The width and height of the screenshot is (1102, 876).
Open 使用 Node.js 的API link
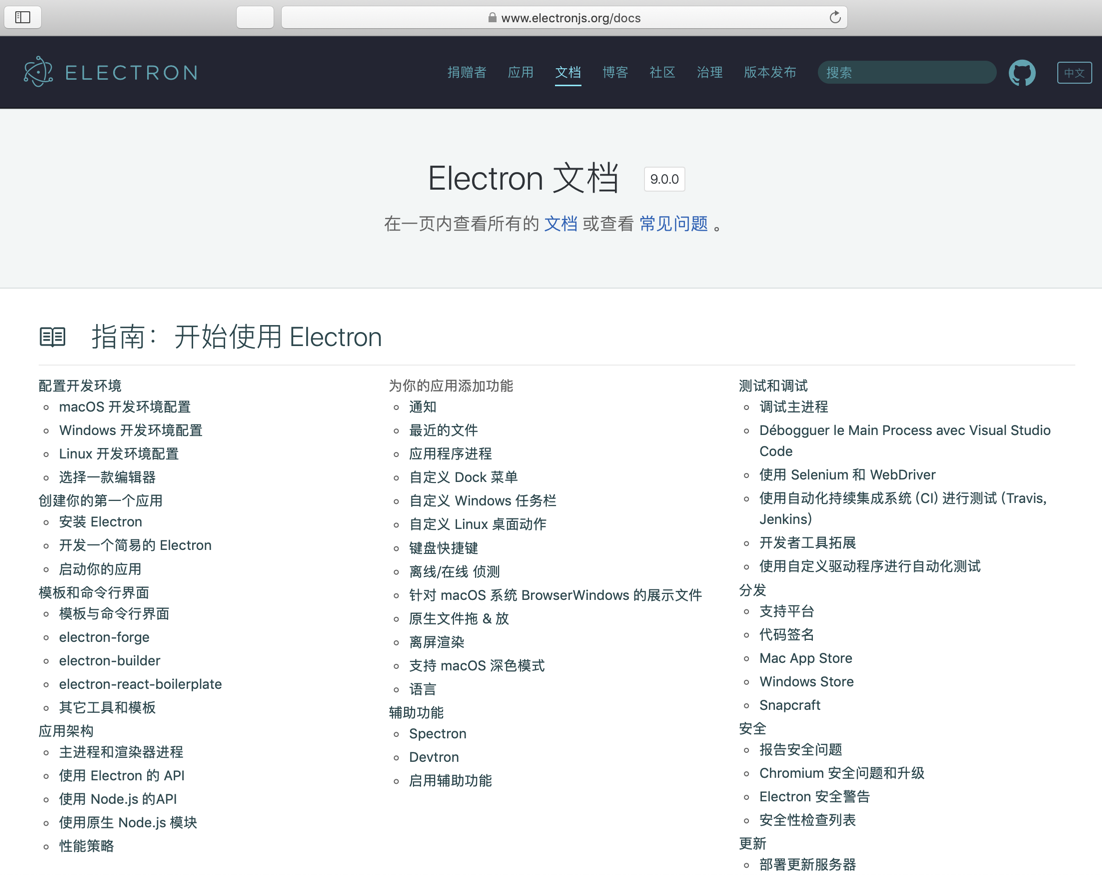[x=118, y=799]
